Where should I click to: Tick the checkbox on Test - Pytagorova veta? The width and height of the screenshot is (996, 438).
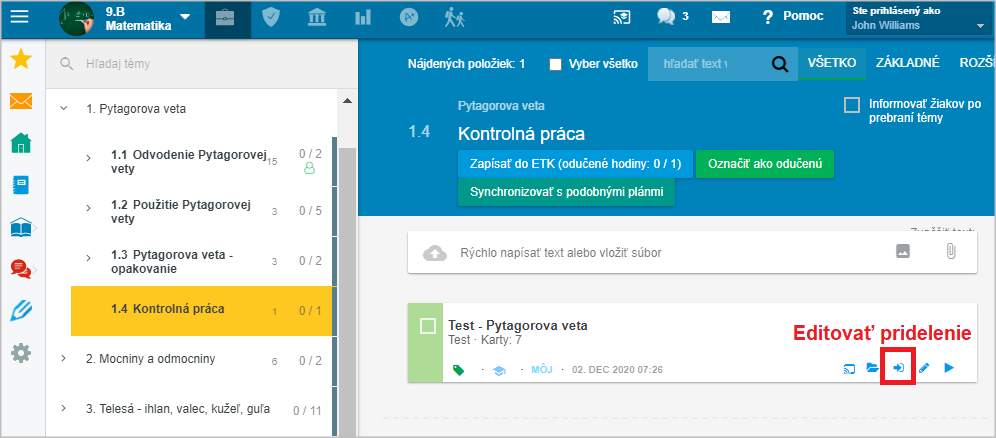coord(428,326)
